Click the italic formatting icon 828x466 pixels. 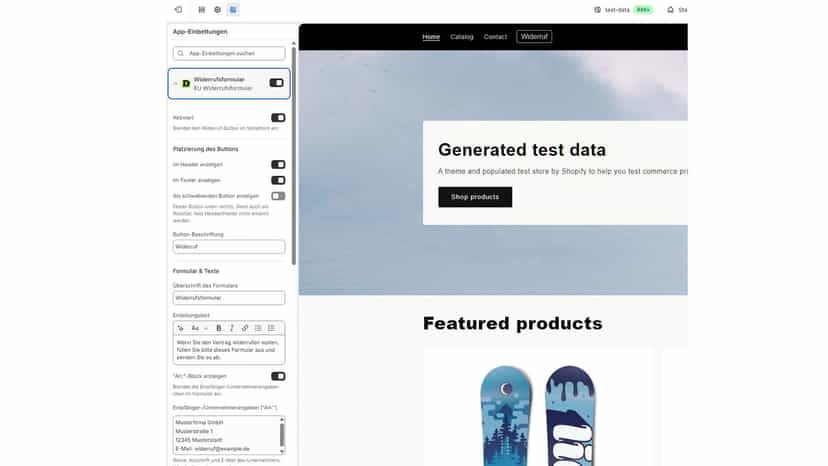(232, 328)
